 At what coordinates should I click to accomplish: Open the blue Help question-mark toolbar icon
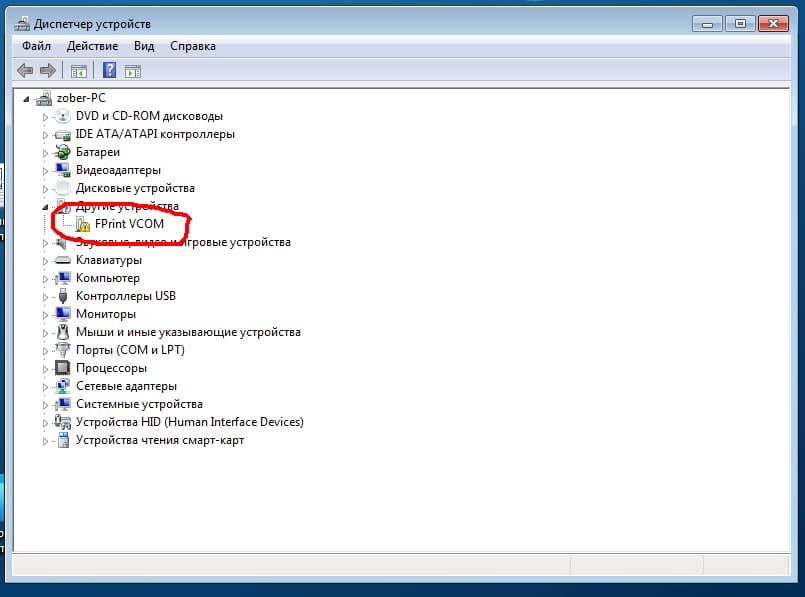[x=109, y=70]
